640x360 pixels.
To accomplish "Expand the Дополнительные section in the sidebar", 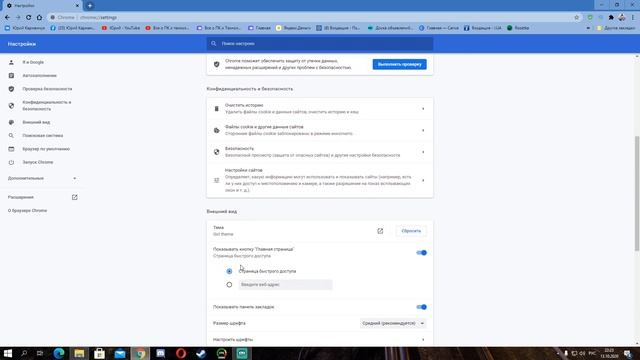I will click(42, 178).
